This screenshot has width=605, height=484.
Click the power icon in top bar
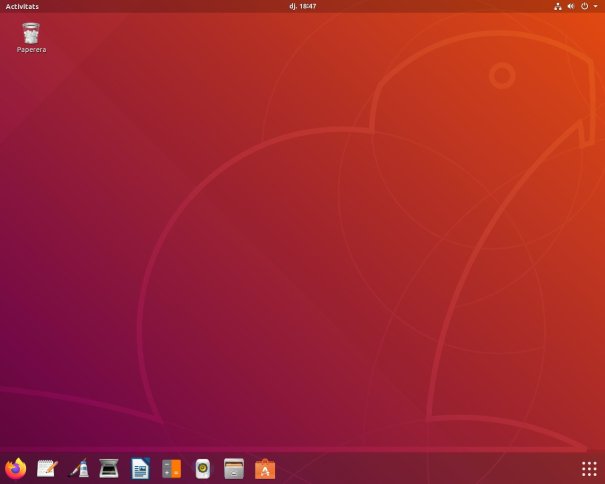point(585,6)
